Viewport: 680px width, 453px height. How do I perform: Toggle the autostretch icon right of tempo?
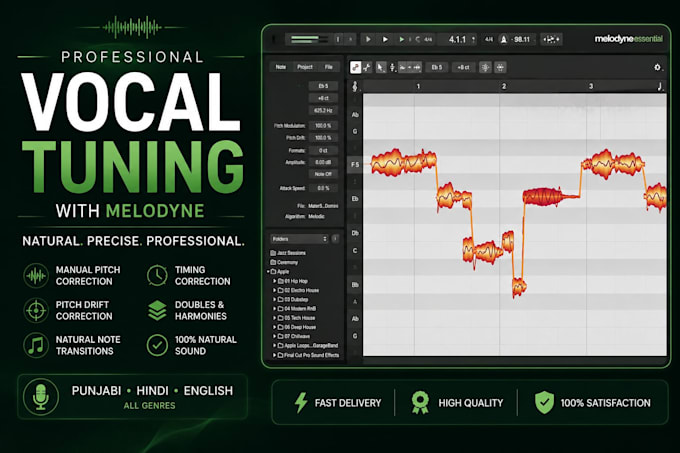click(x=551, y=39)
